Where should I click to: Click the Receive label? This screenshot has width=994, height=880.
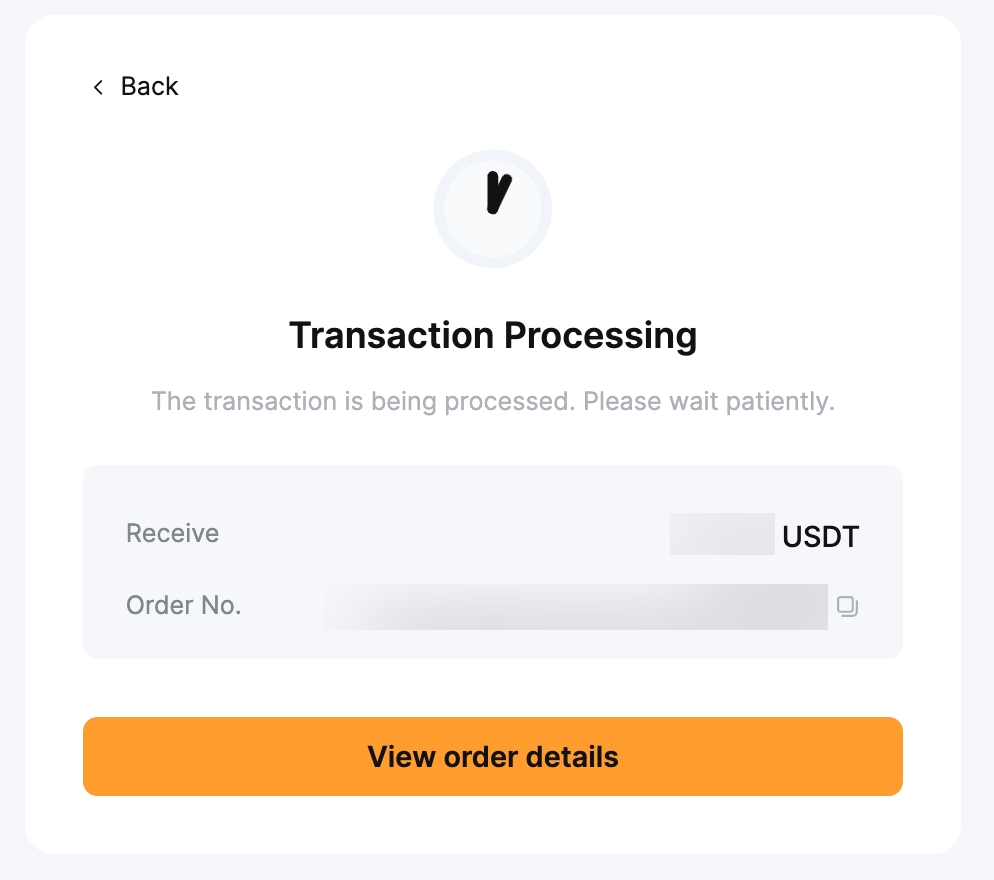172,534
